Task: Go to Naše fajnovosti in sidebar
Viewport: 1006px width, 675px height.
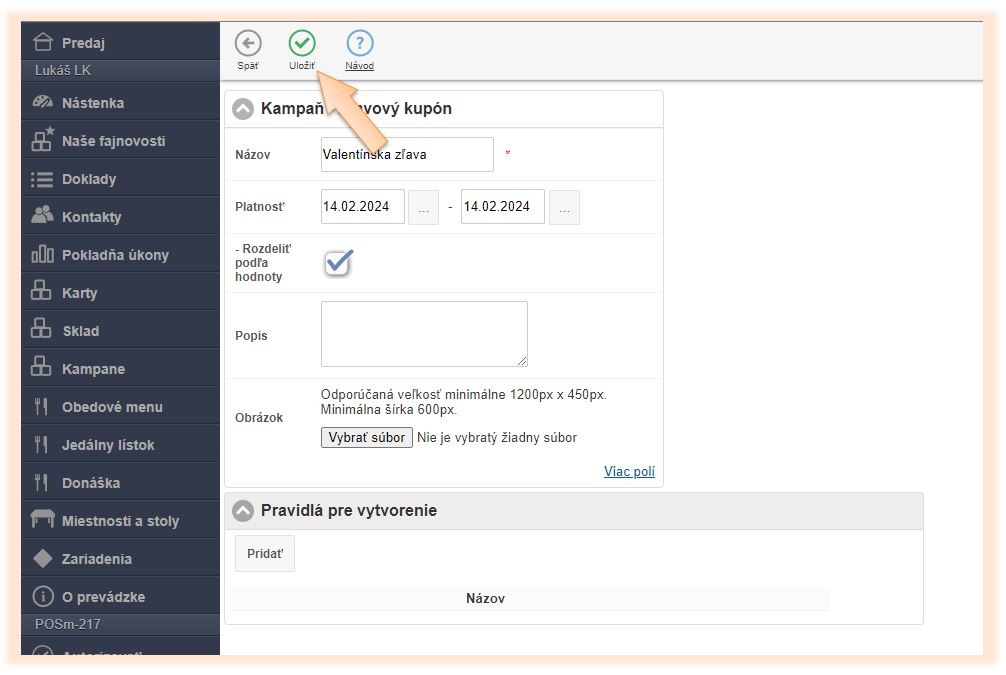Action: 113,141
